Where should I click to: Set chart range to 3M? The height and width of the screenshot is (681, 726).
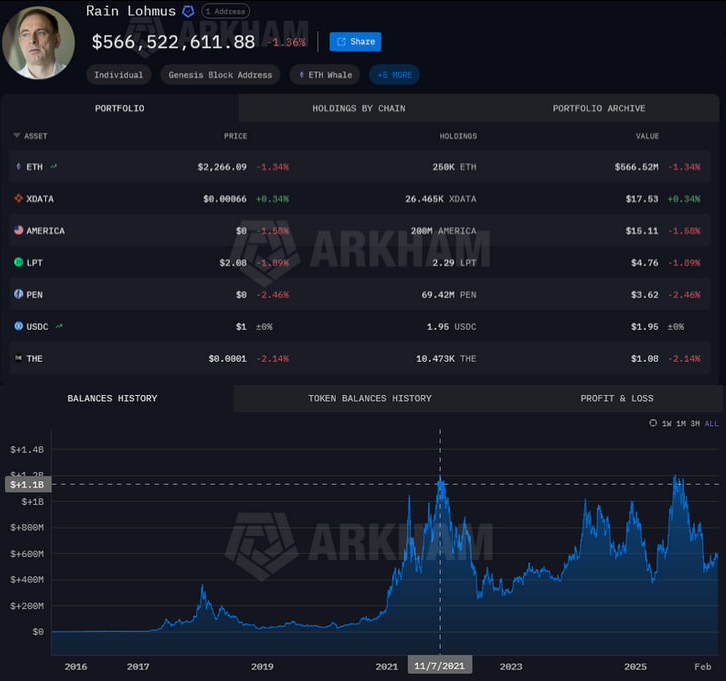pos(695,424)
